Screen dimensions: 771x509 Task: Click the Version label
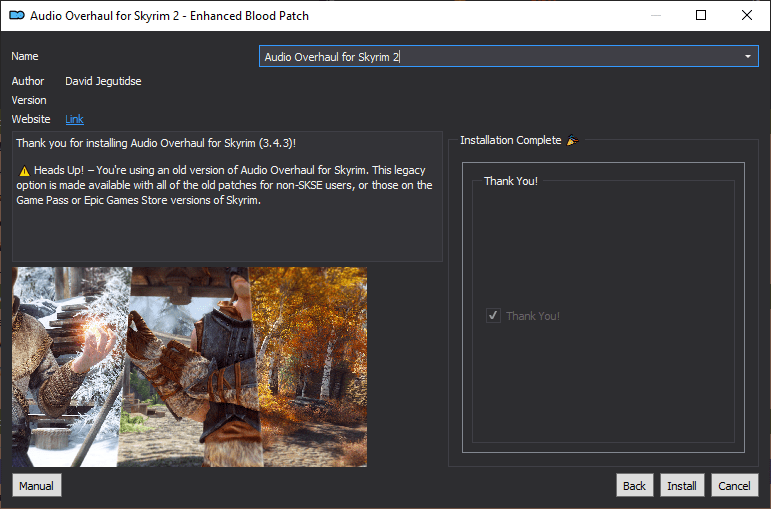point(29,100)
